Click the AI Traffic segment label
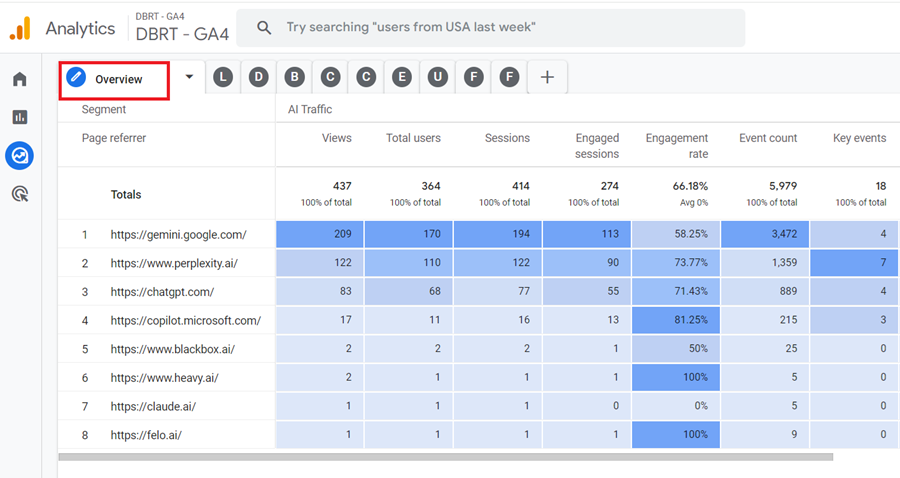Image resolution: width=900 pixels, height=478 pixels. [310, 109]
